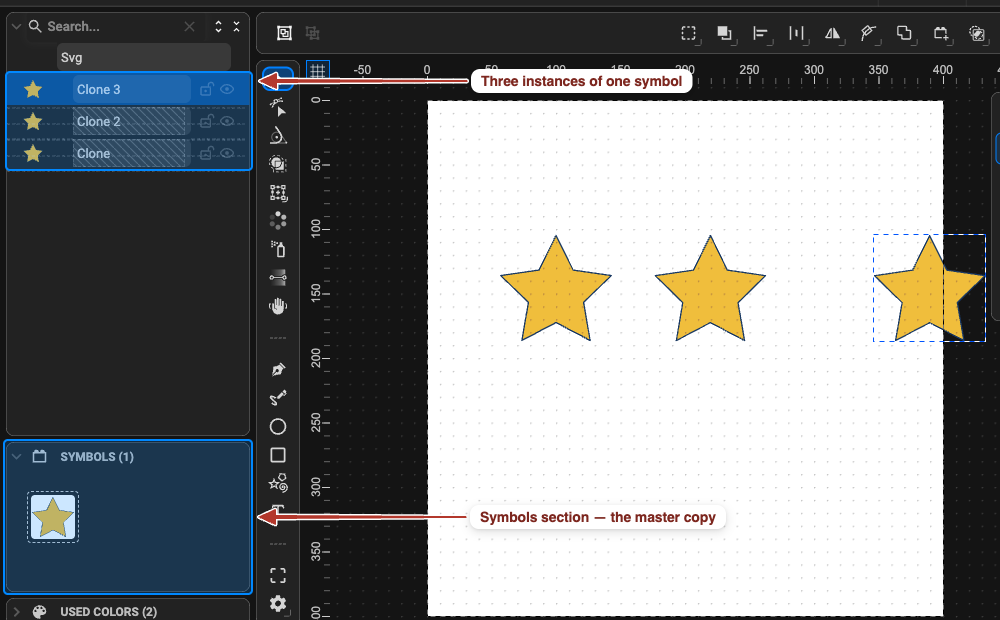Select the freehand pencil path tool
Screen dimensions: 1000x620
pos(277,398)
